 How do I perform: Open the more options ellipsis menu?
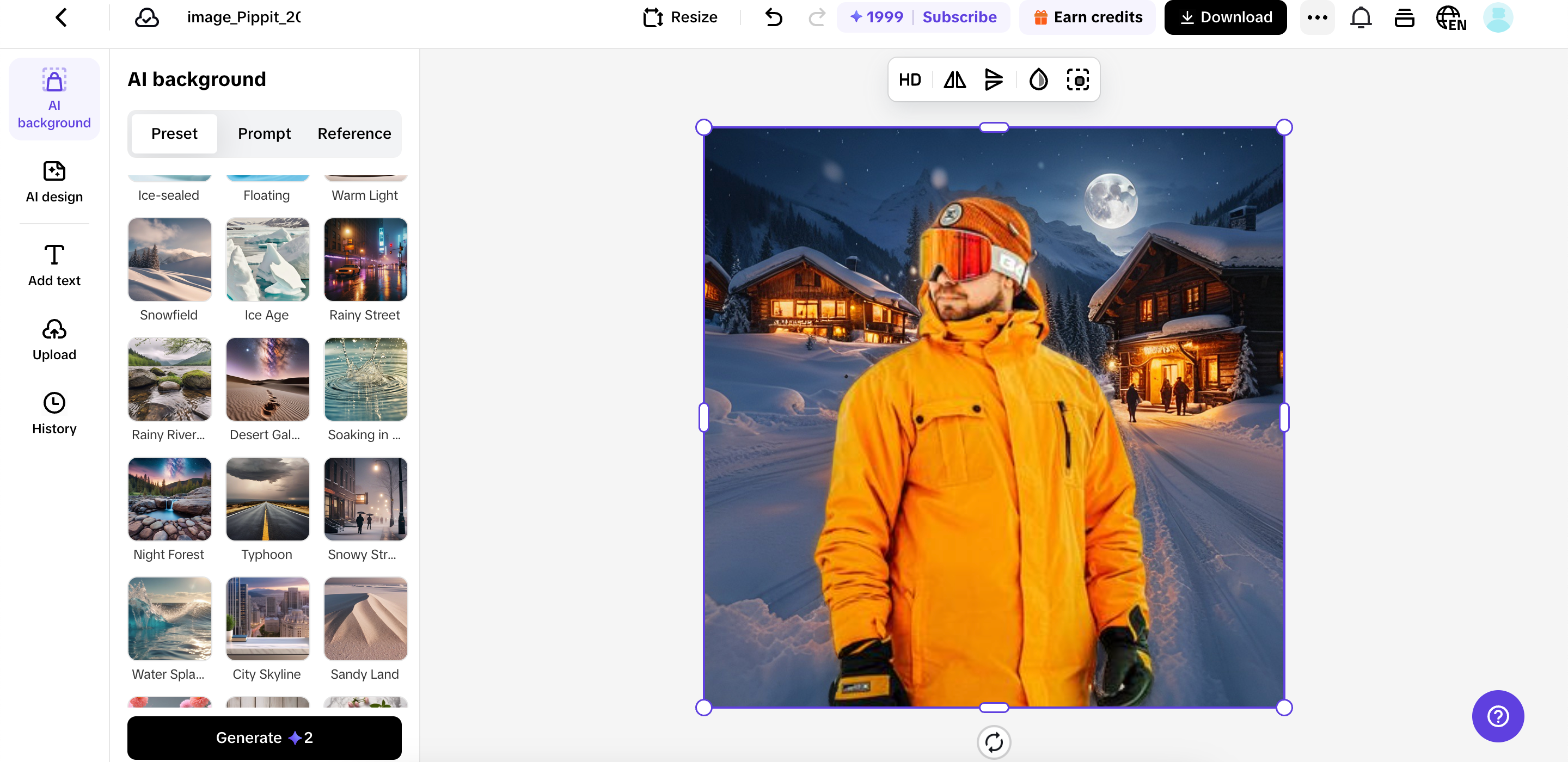click(x=1317, y=17)
